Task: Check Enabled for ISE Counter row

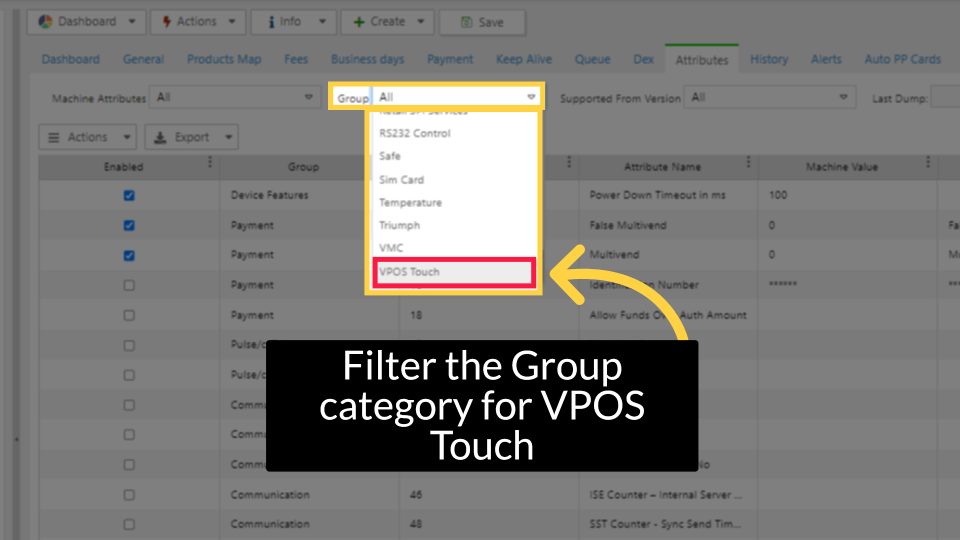Action: [x=129, y=495]
